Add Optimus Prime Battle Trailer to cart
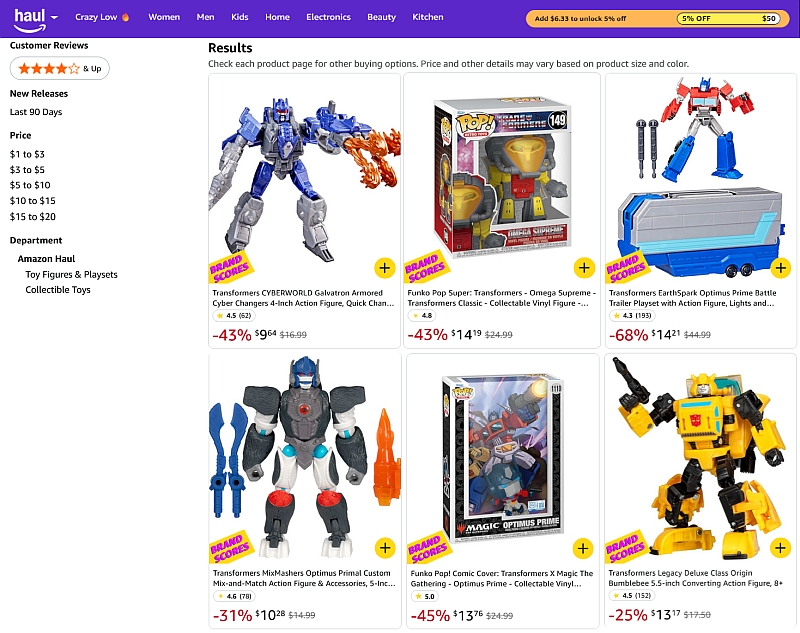Viewport: 800px width, 633px height. [781, 268]
